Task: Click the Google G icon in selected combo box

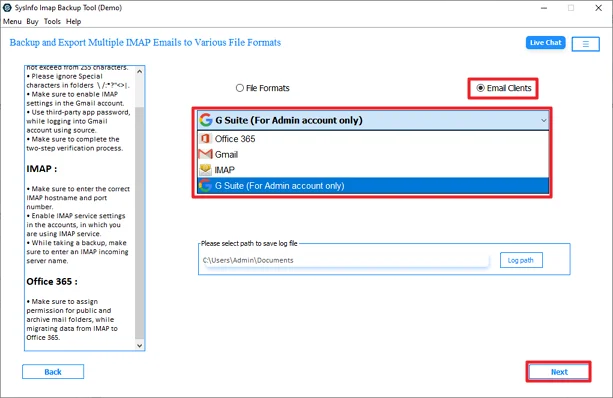Action: point(206,120)
